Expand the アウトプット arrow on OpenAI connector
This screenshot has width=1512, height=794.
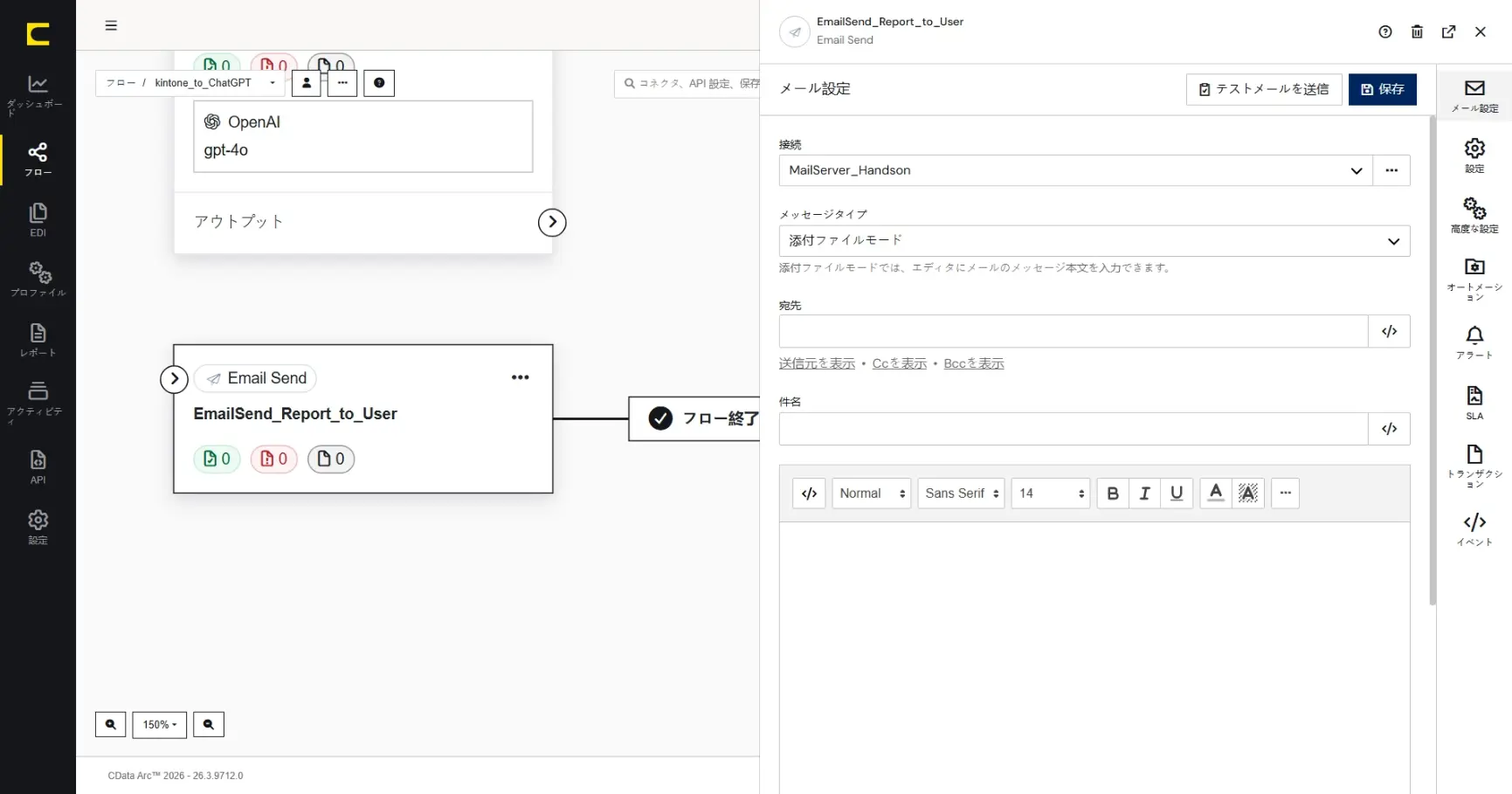552,223
